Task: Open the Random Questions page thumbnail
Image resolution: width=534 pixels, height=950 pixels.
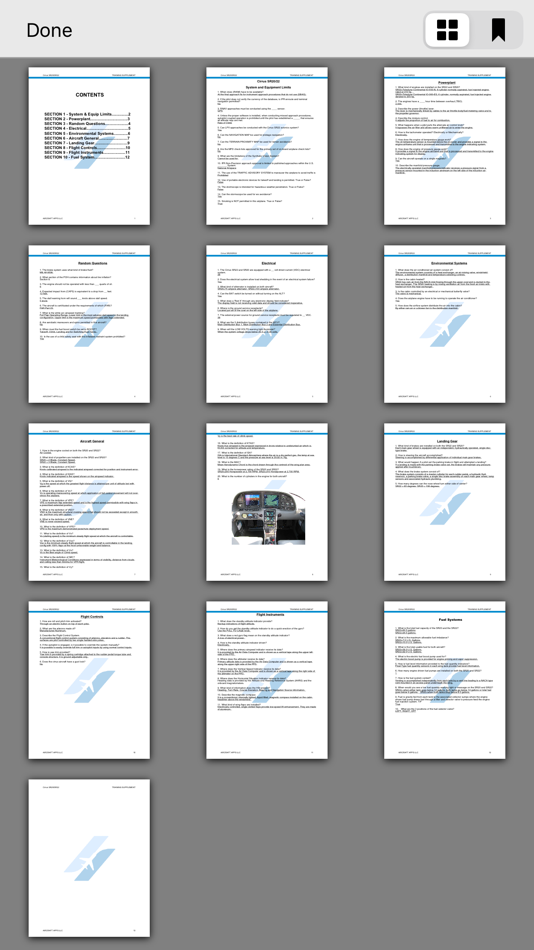Action: [89, 324]
